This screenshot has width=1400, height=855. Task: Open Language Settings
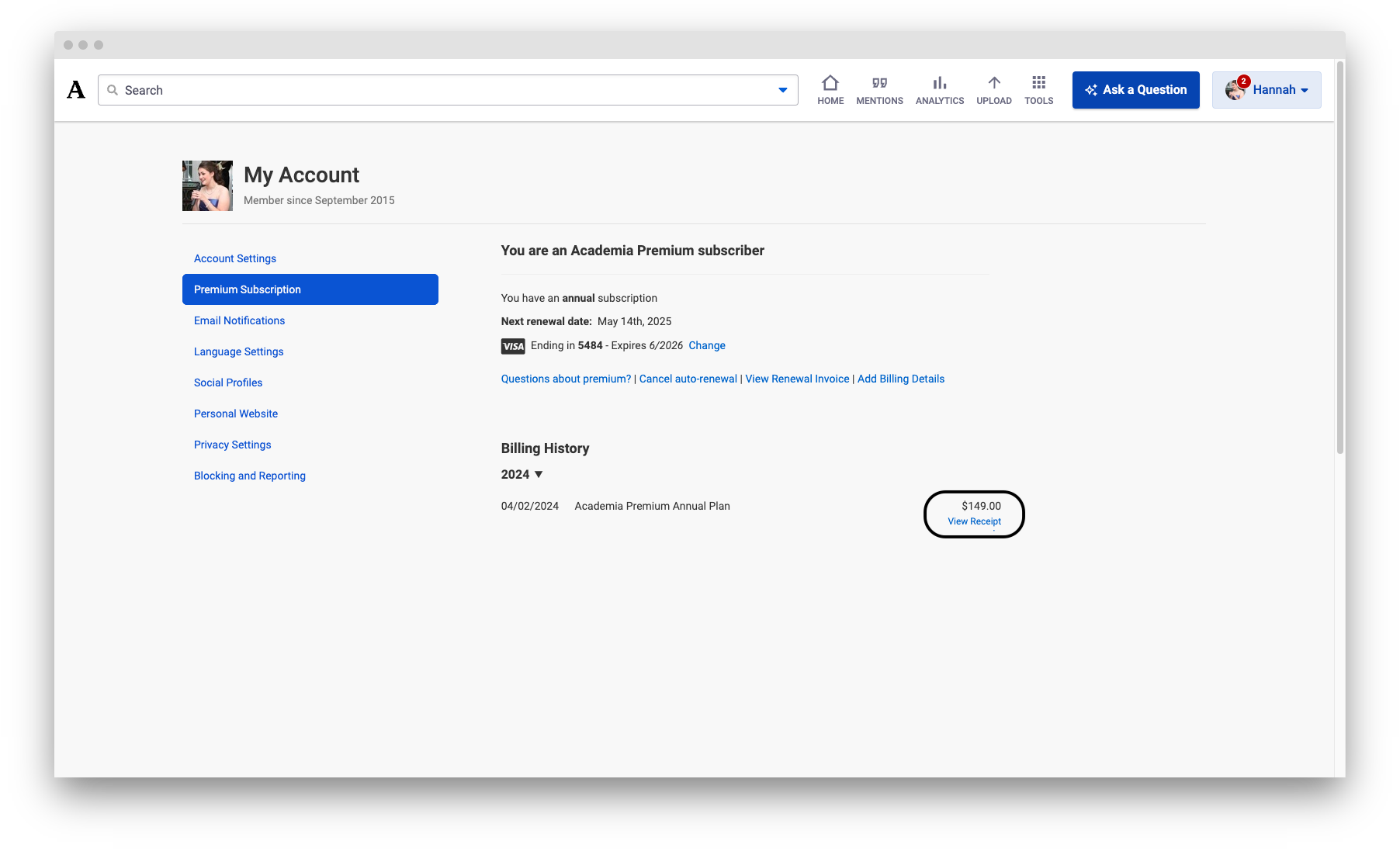tap(238, 351)
